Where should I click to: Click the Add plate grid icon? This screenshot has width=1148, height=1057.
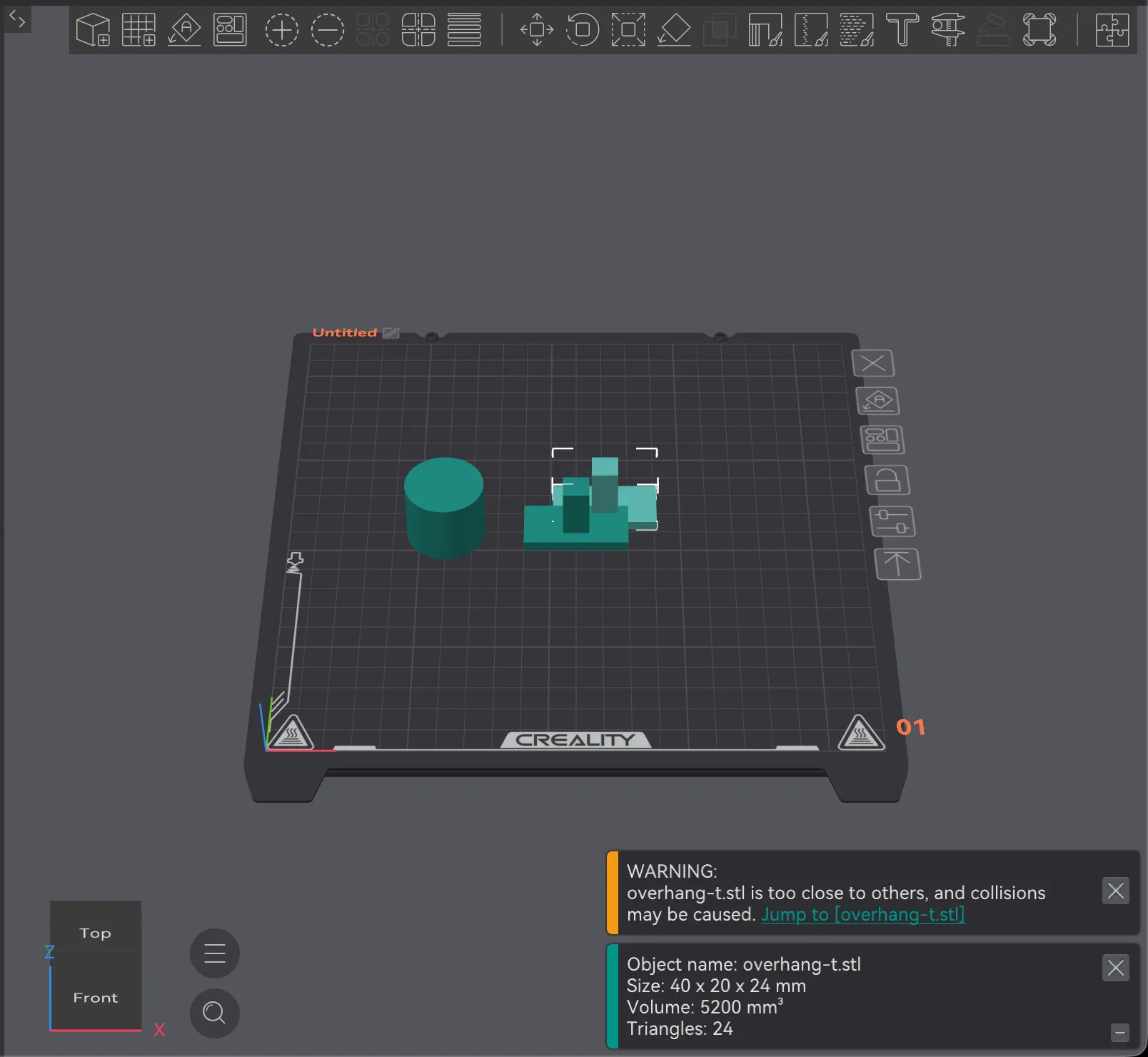[x=139, y=30]
